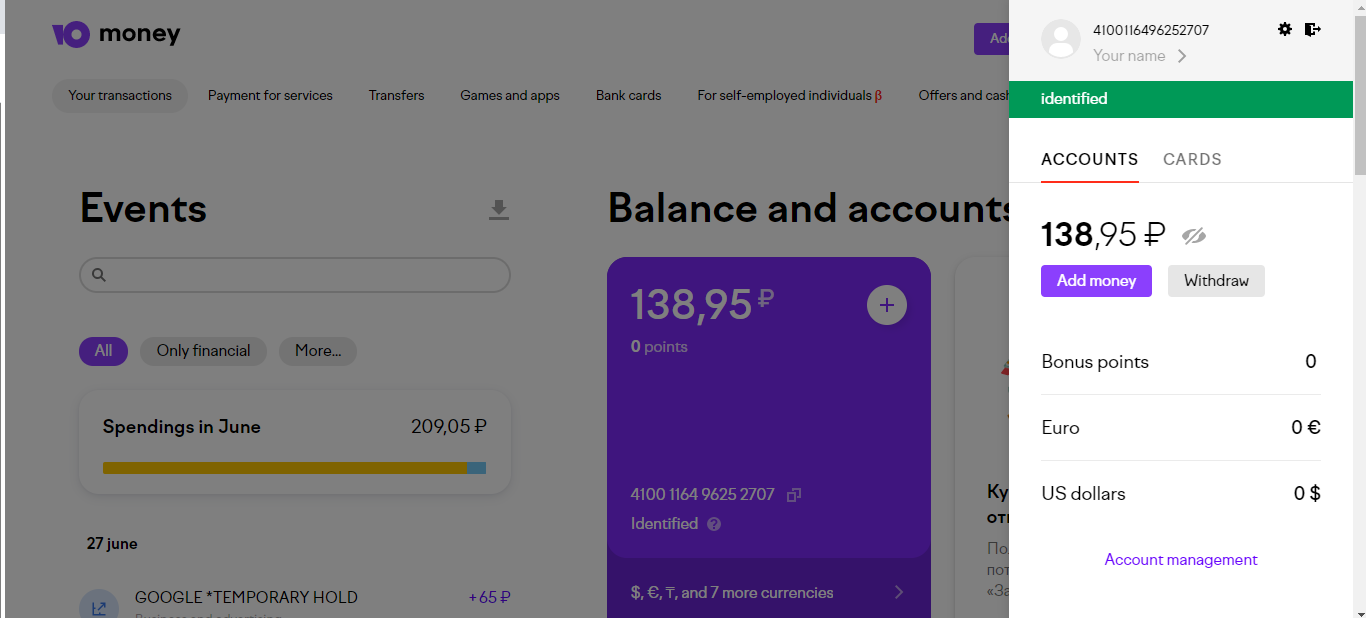Download events history using the download icon
The height and width of the screenshot is (618, 1366).
(x=498, y=210)
